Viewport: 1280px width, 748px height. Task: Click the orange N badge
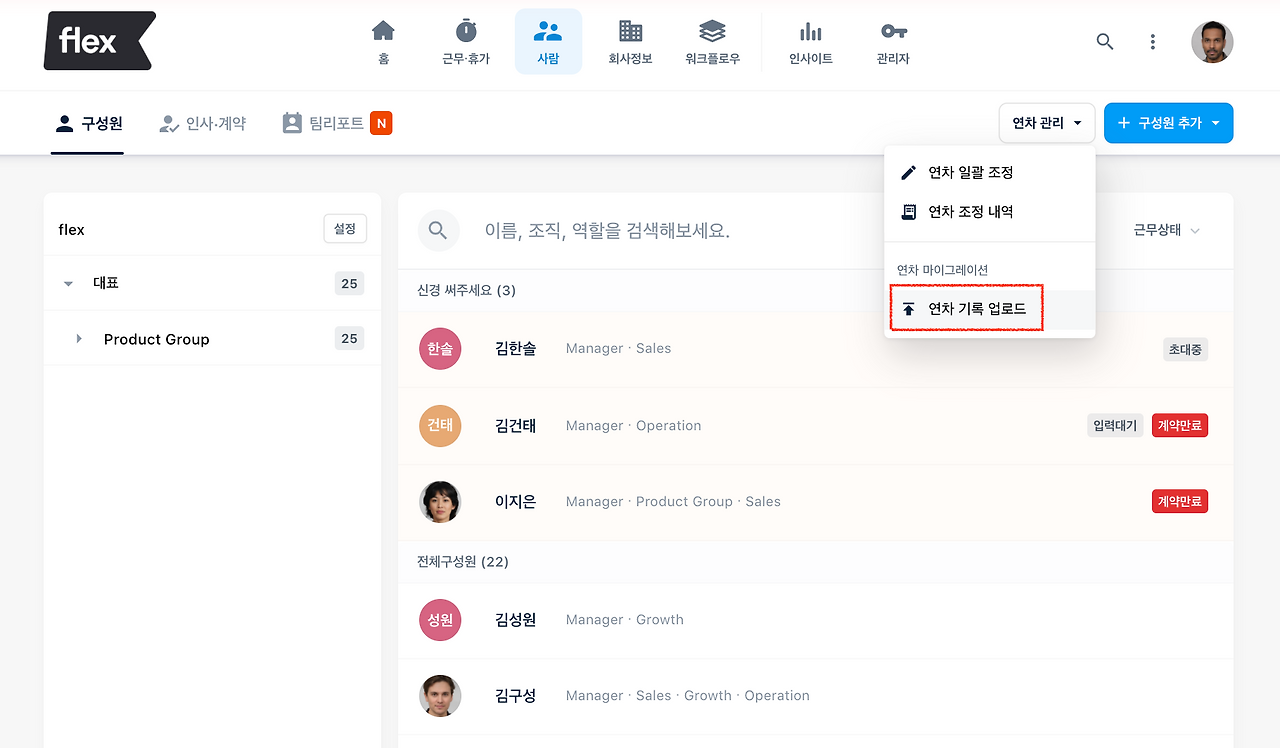click(380, 123)
